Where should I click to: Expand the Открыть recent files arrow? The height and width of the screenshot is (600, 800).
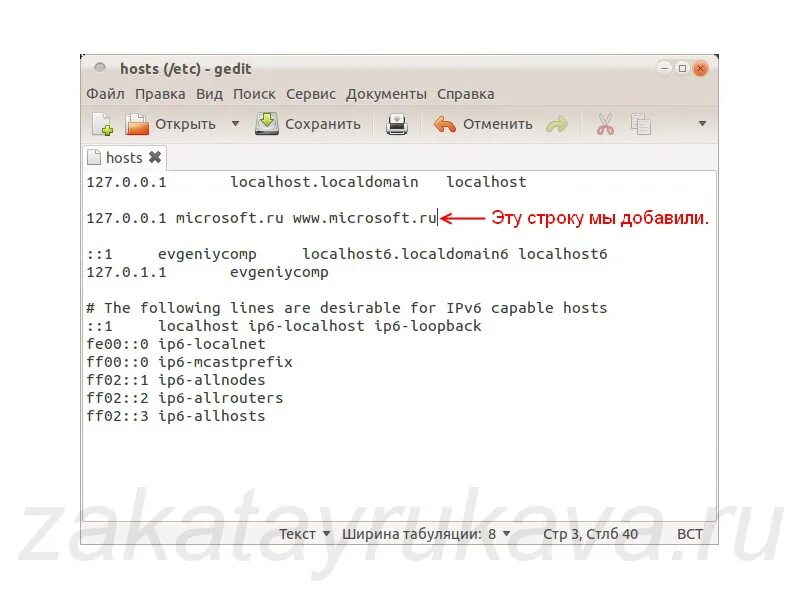pos(235,123)
